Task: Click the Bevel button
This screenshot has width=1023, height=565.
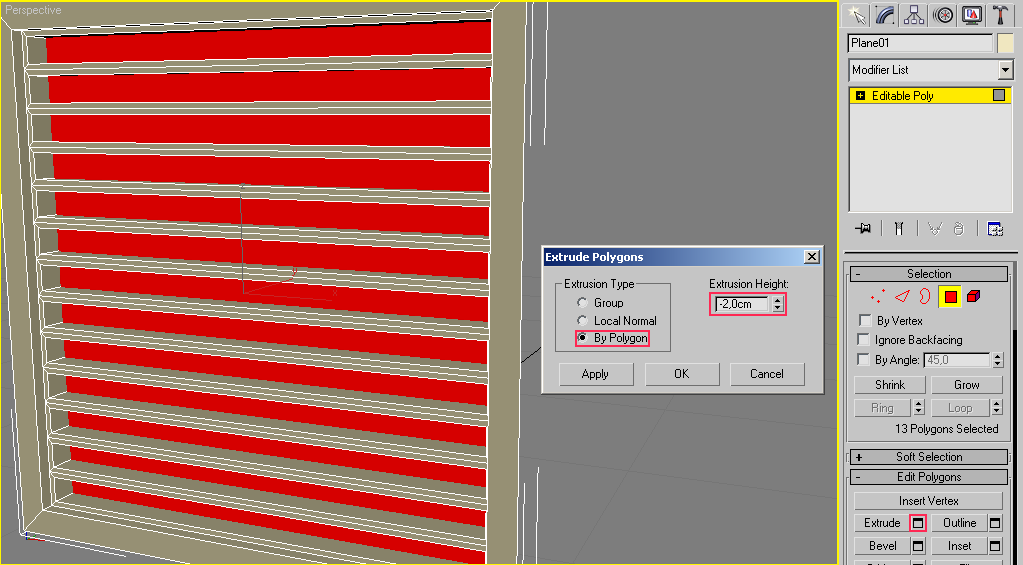Action: 882,546
